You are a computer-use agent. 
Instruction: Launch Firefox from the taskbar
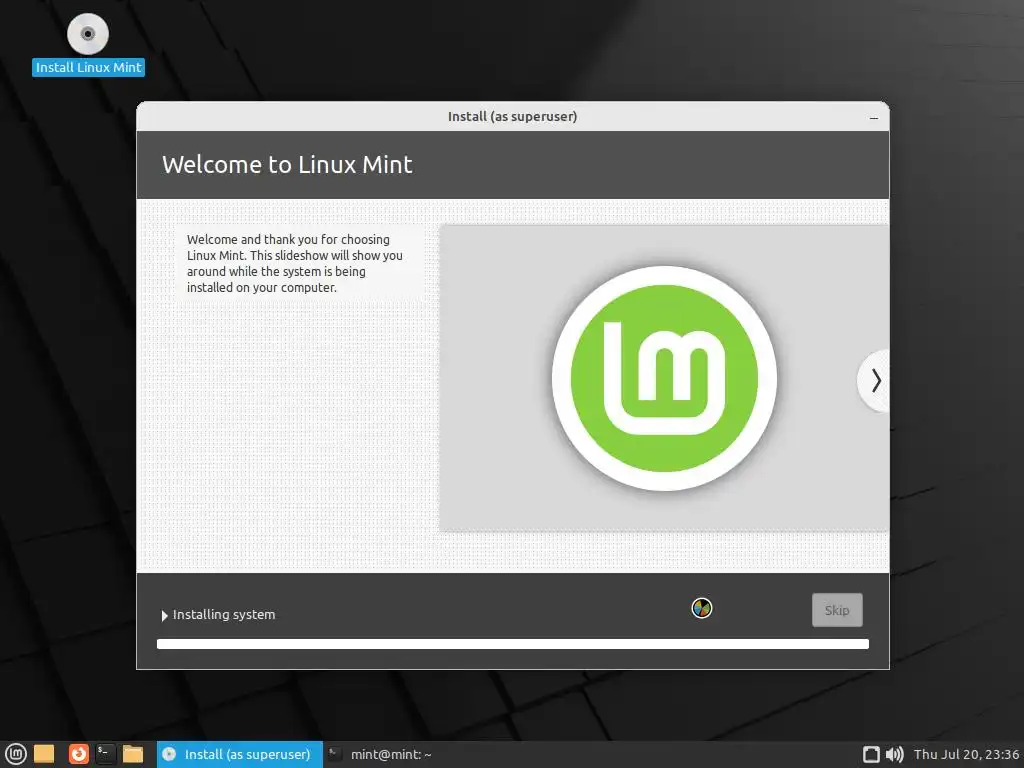tap(78, 754)
